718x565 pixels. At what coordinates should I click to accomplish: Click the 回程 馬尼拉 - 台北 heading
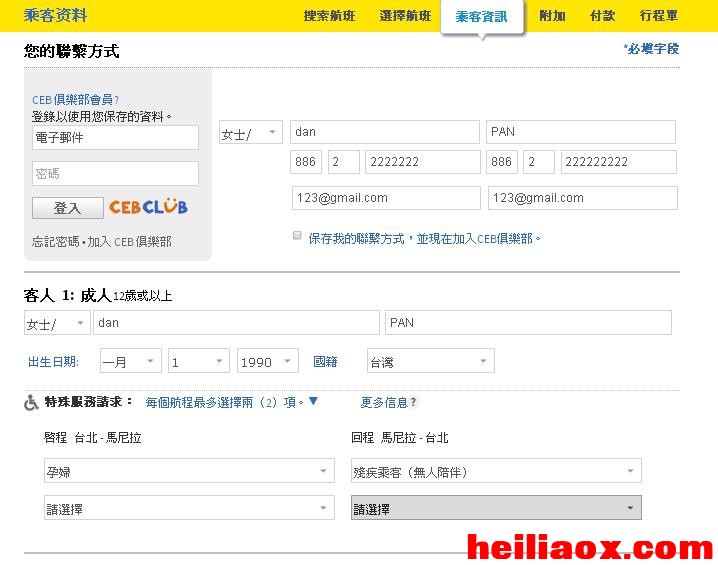pos(400,438)
